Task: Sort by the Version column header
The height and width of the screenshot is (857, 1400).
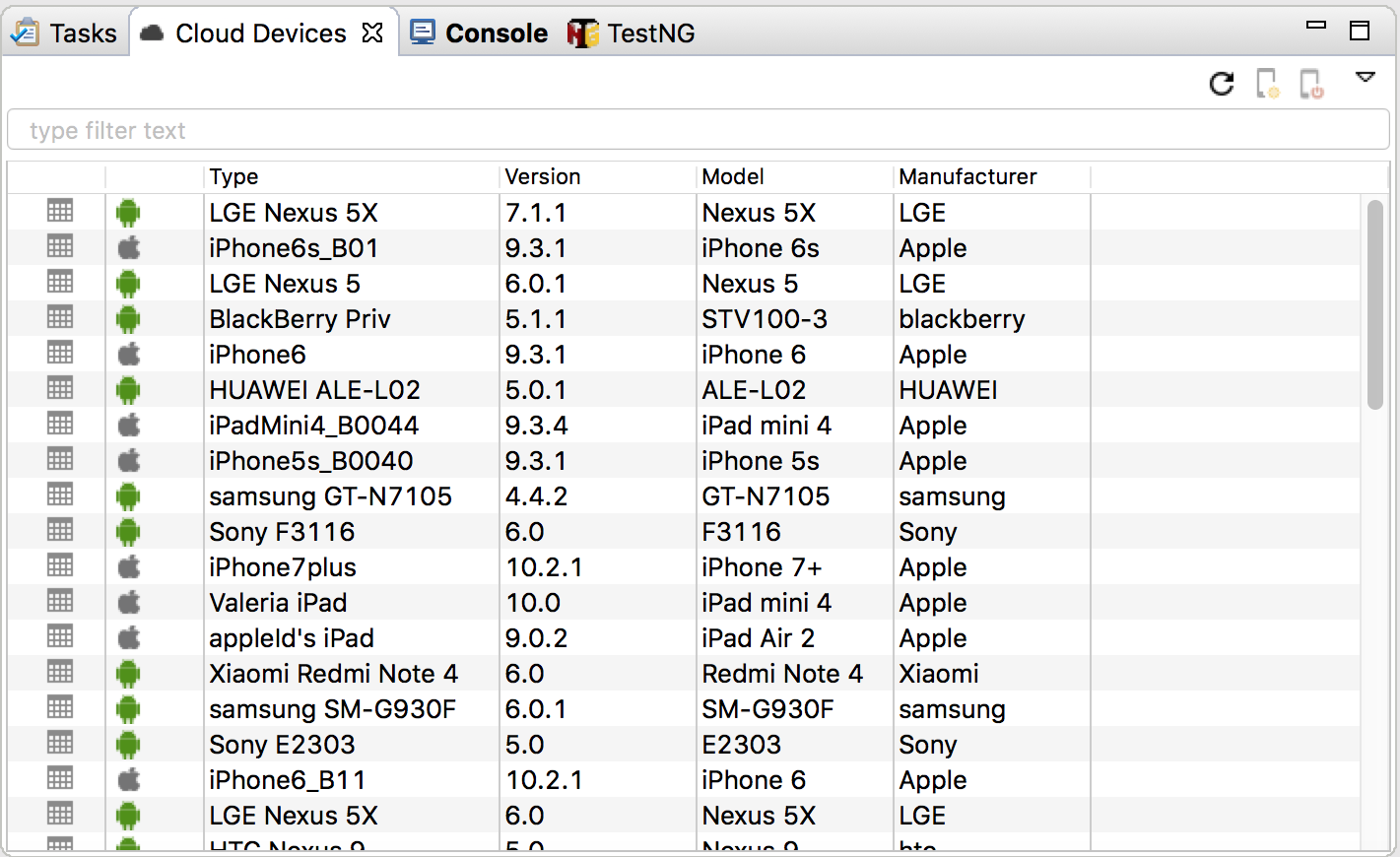Action: click(x=598, y=176)
